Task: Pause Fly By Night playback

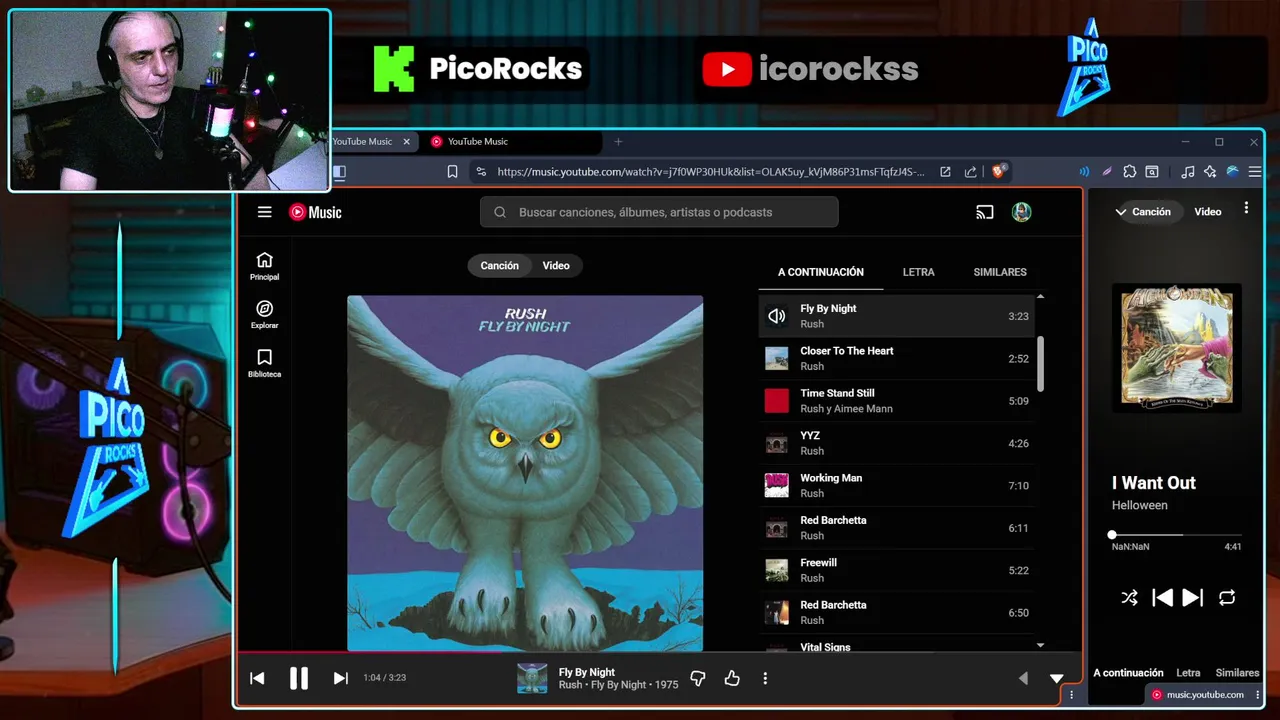Action: [x=299, y=678]
